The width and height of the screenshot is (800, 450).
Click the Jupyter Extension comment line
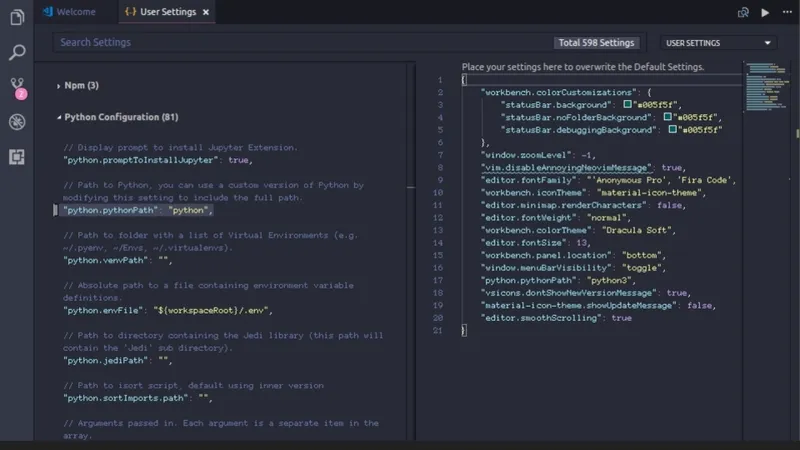click(181, 147)
